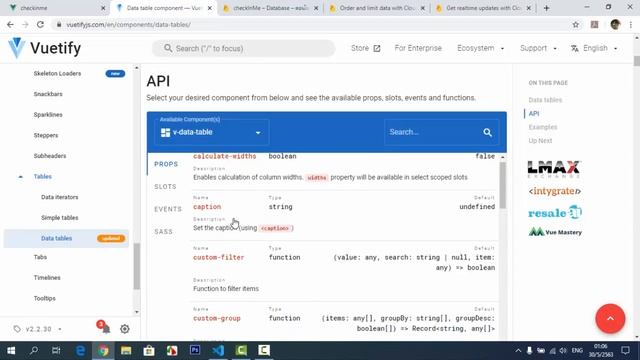Screen dimensions: 640x360
Task: Click the taskbar search icon
Action: (x=34, y=350)
